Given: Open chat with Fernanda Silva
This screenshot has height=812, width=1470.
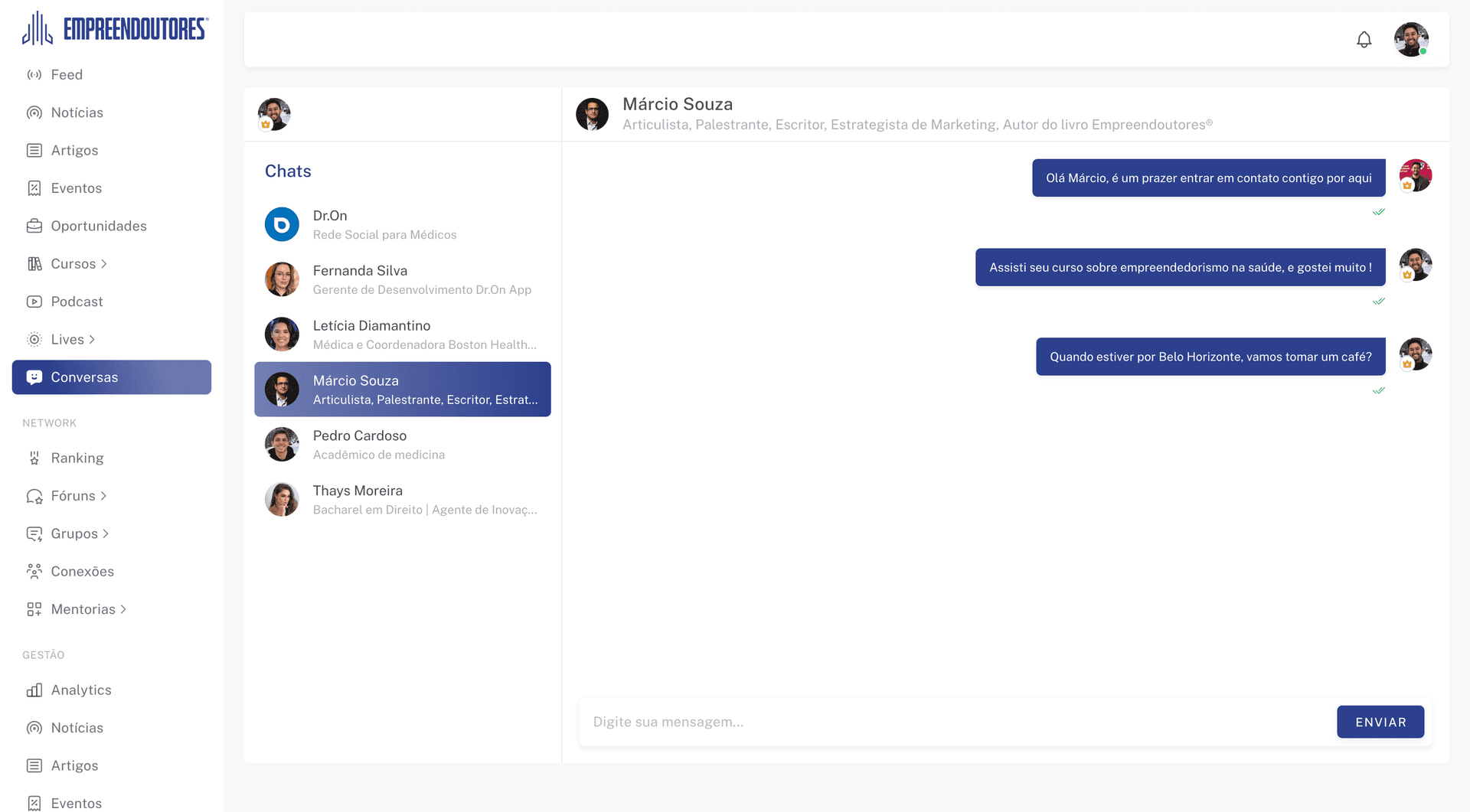Looking at the screenshot, I should tap(402, 280).
